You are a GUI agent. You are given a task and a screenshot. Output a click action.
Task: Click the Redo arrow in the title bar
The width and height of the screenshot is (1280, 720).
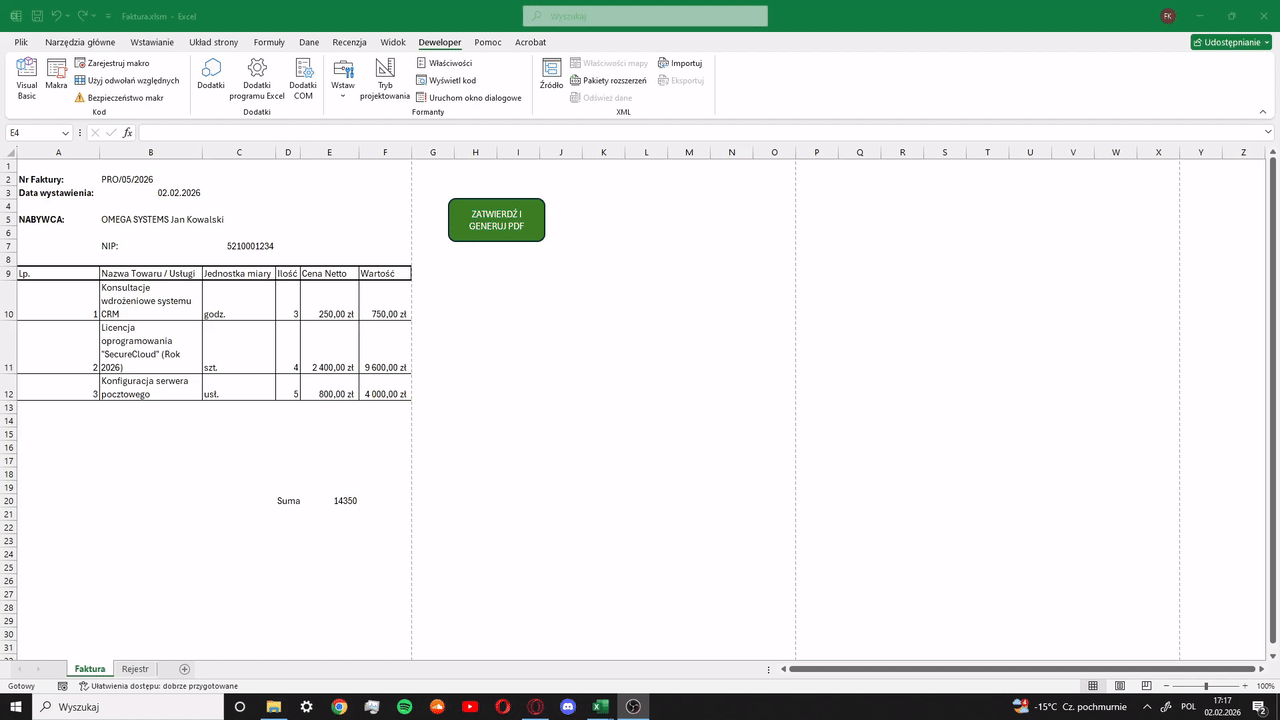(x=82, y=16)
